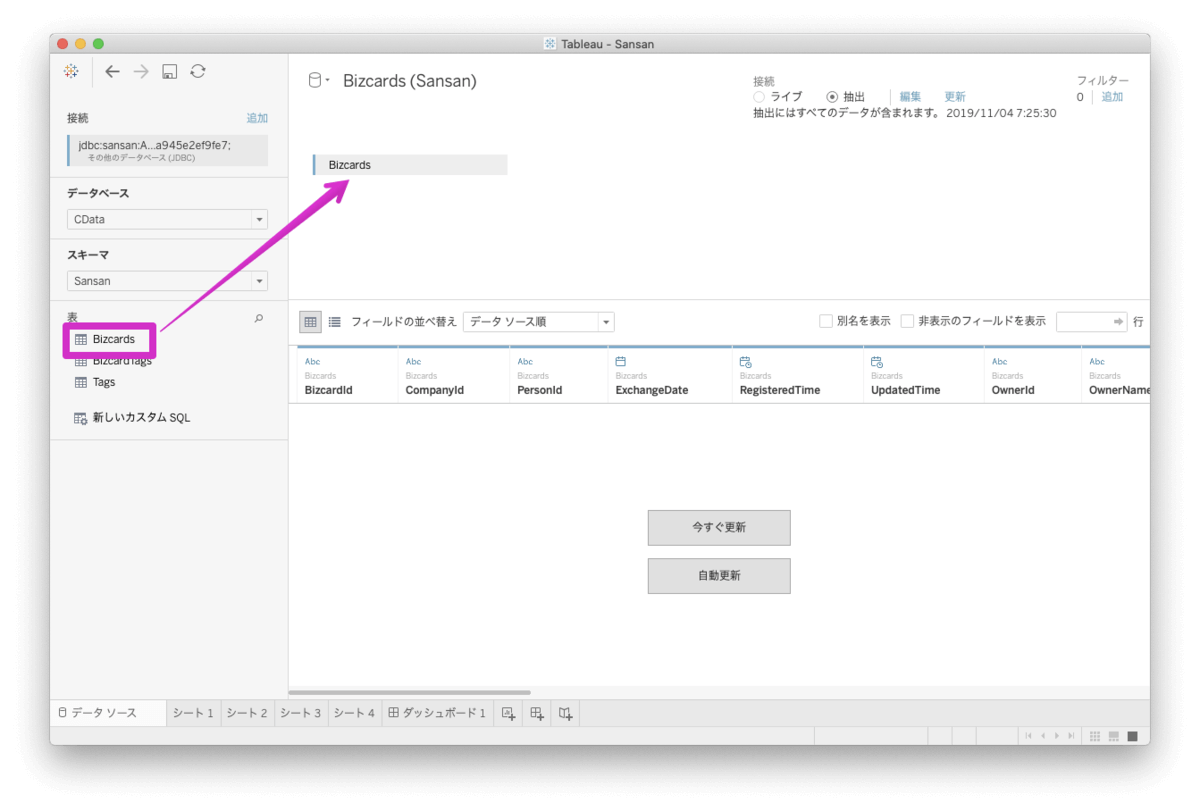Enable the 別名を表示 checkbox
This screenshot has height=811, width=1200.
pos(826,321)
